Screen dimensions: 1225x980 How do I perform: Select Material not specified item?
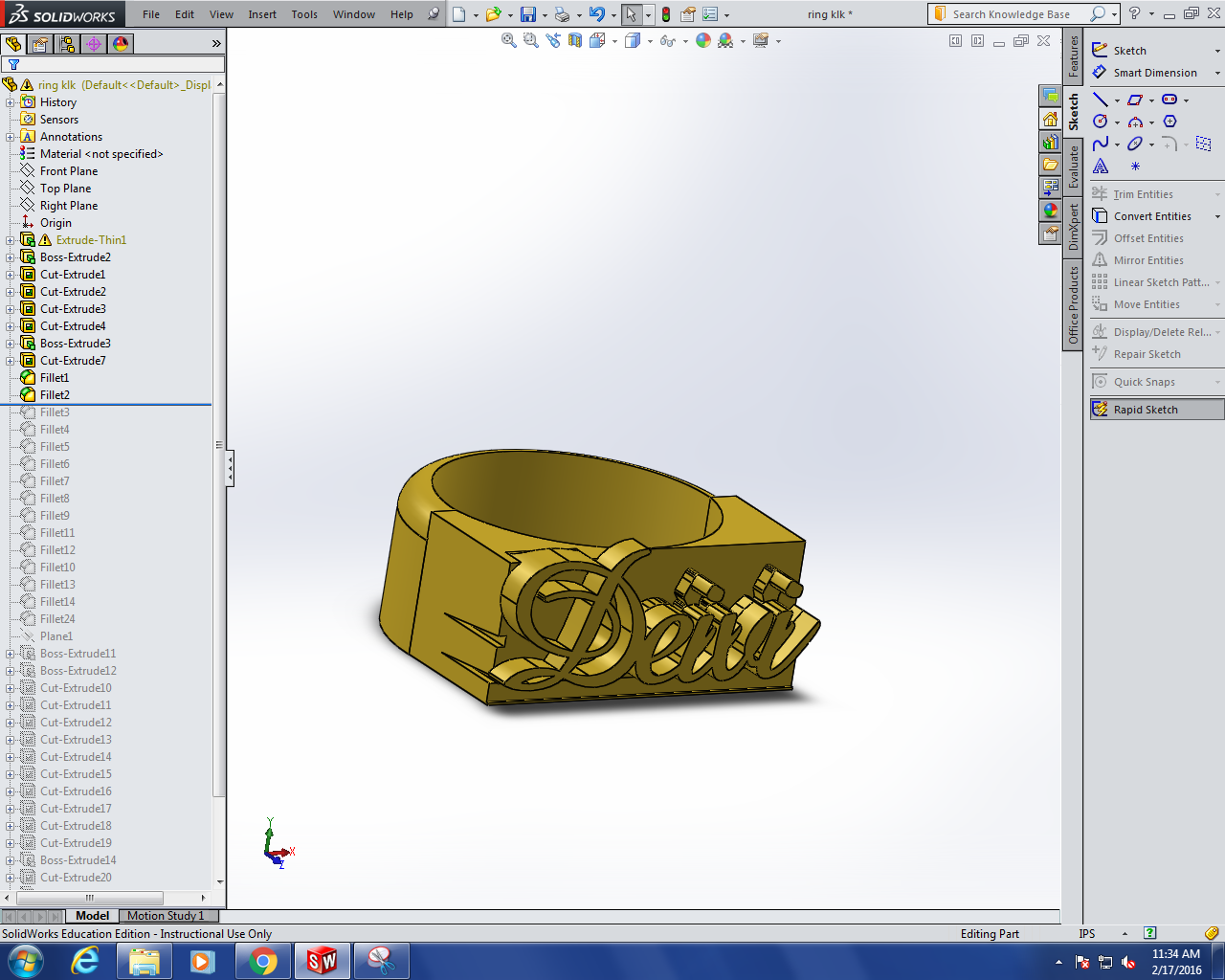click(x=101, y=154)
